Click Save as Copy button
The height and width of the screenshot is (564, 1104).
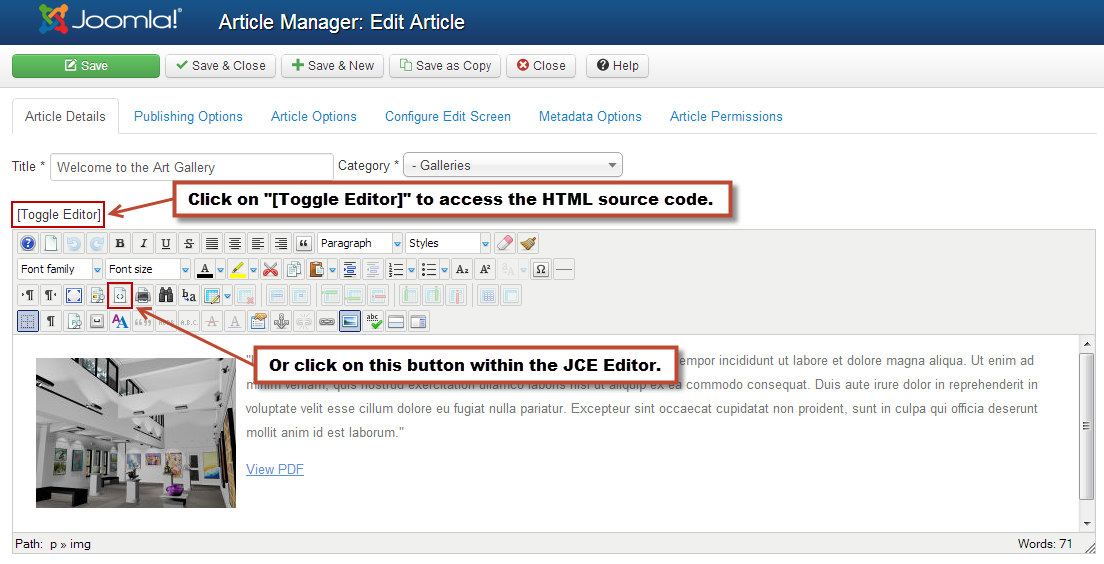click(445, 65)
